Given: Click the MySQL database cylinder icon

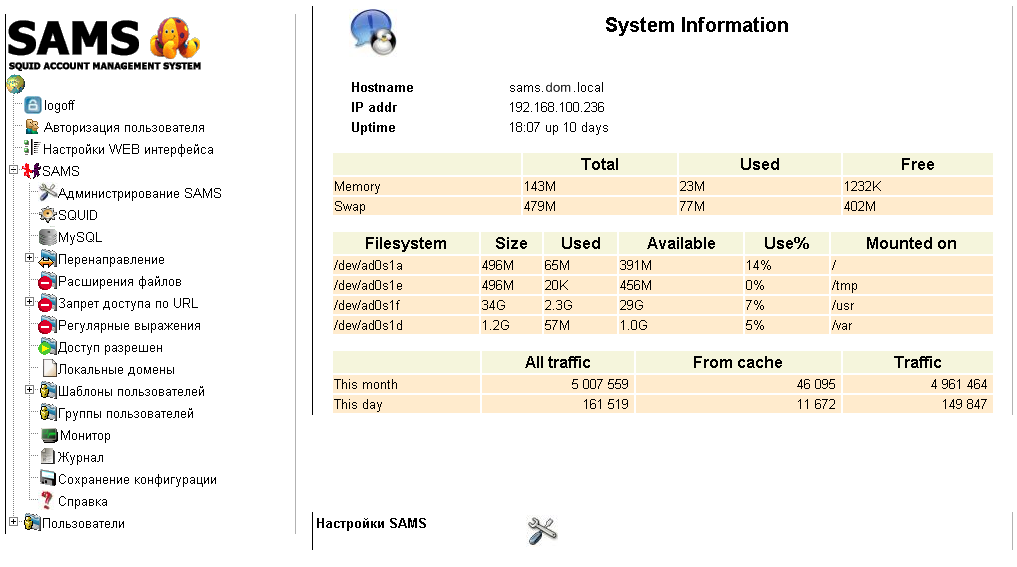Looking at the screenshot, I should tap(47, 237).
